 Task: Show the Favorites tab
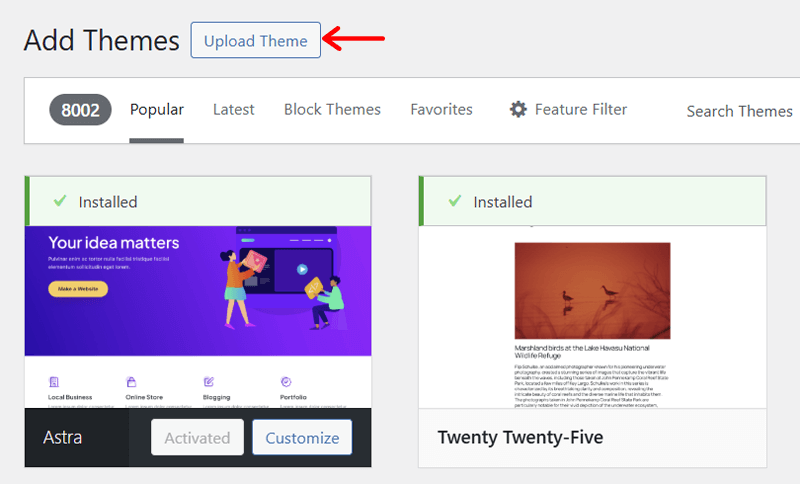point(441,110)
